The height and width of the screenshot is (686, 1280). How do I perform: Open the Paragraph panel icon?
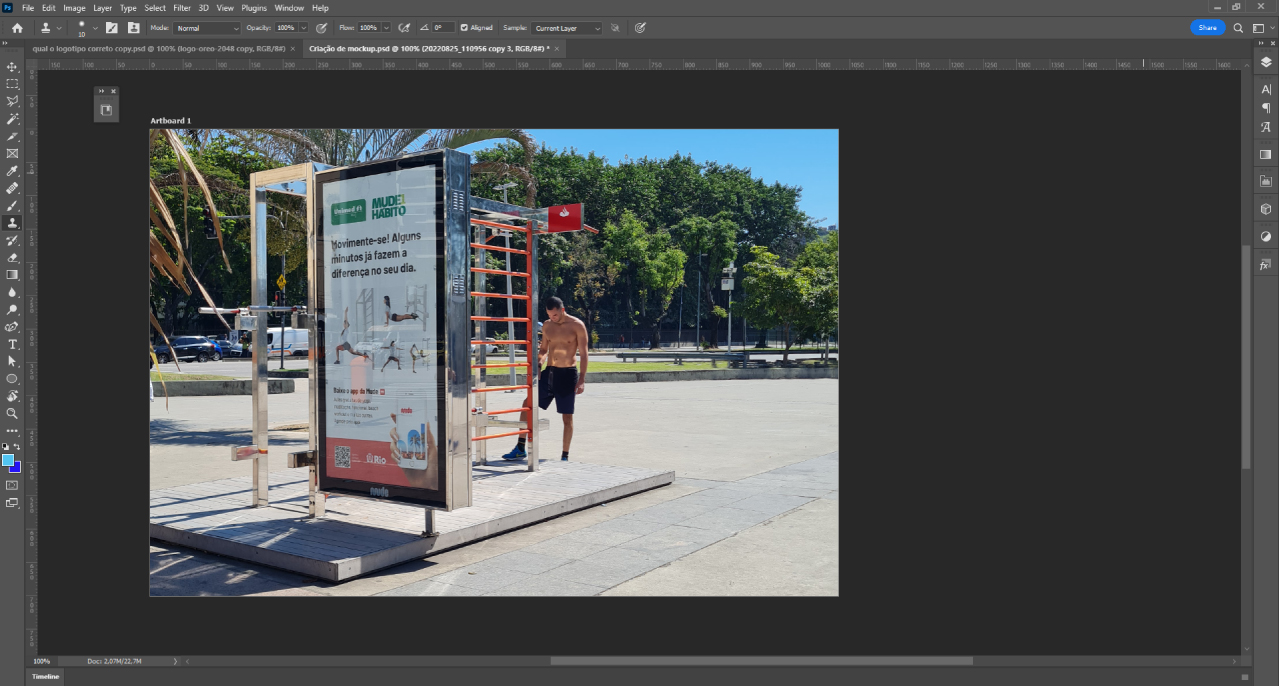1265,108
